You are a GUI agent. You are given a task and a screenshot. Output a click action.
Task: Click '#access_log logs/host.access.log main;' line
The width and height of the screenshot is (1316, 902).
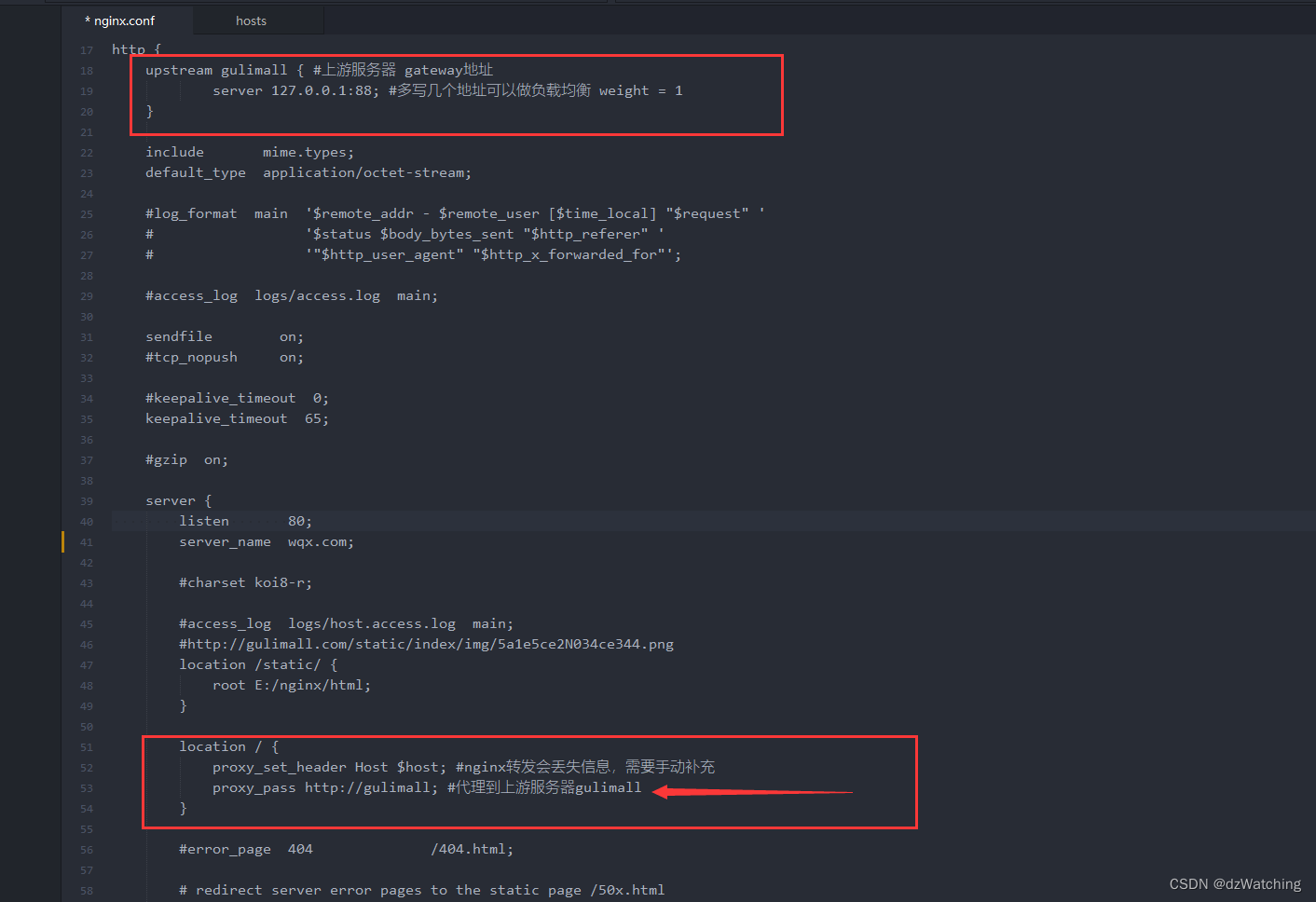pos(346,623)
